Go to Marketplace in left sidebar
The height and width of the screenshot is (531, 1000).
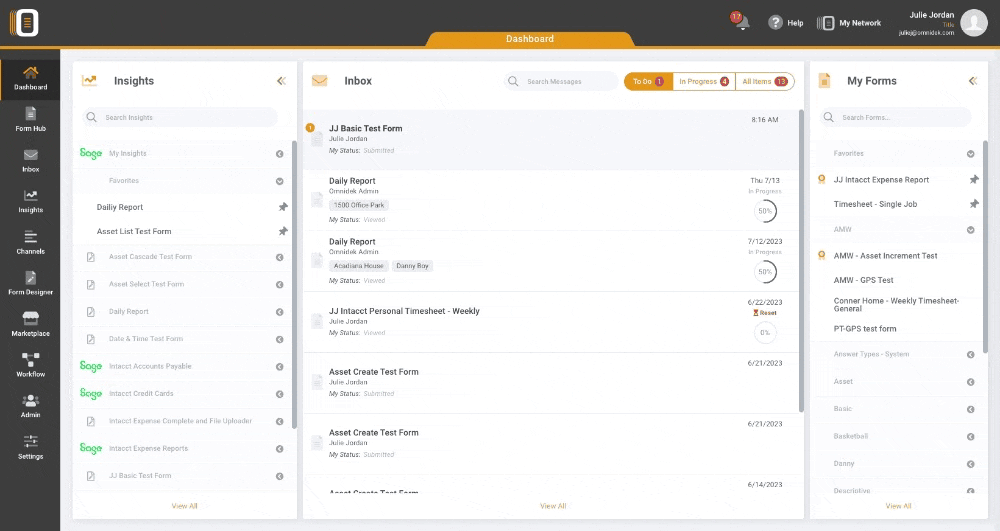tap(30, 323)
